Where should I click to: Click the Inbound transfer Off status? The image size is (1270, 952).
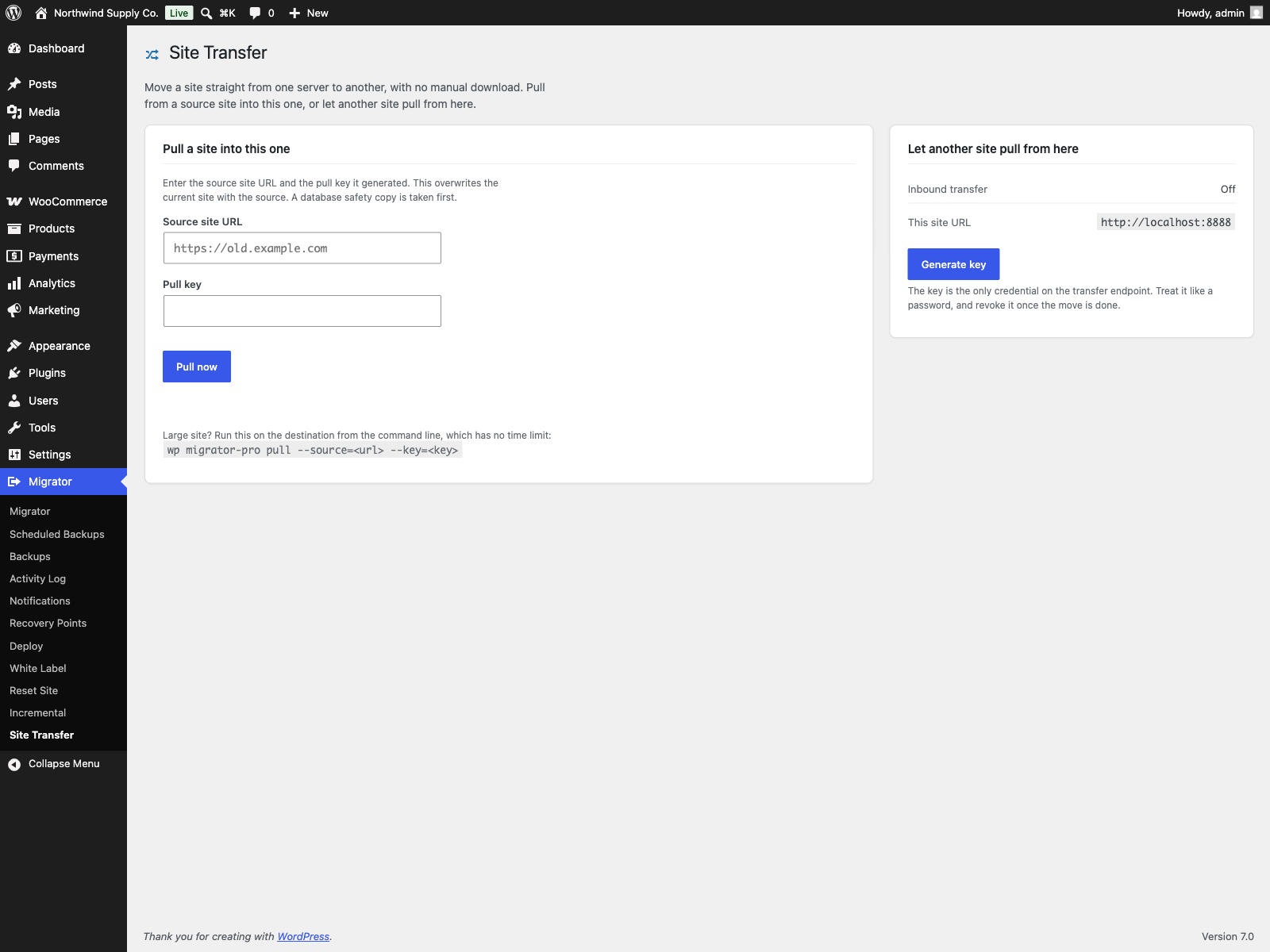pos(1228,190)
